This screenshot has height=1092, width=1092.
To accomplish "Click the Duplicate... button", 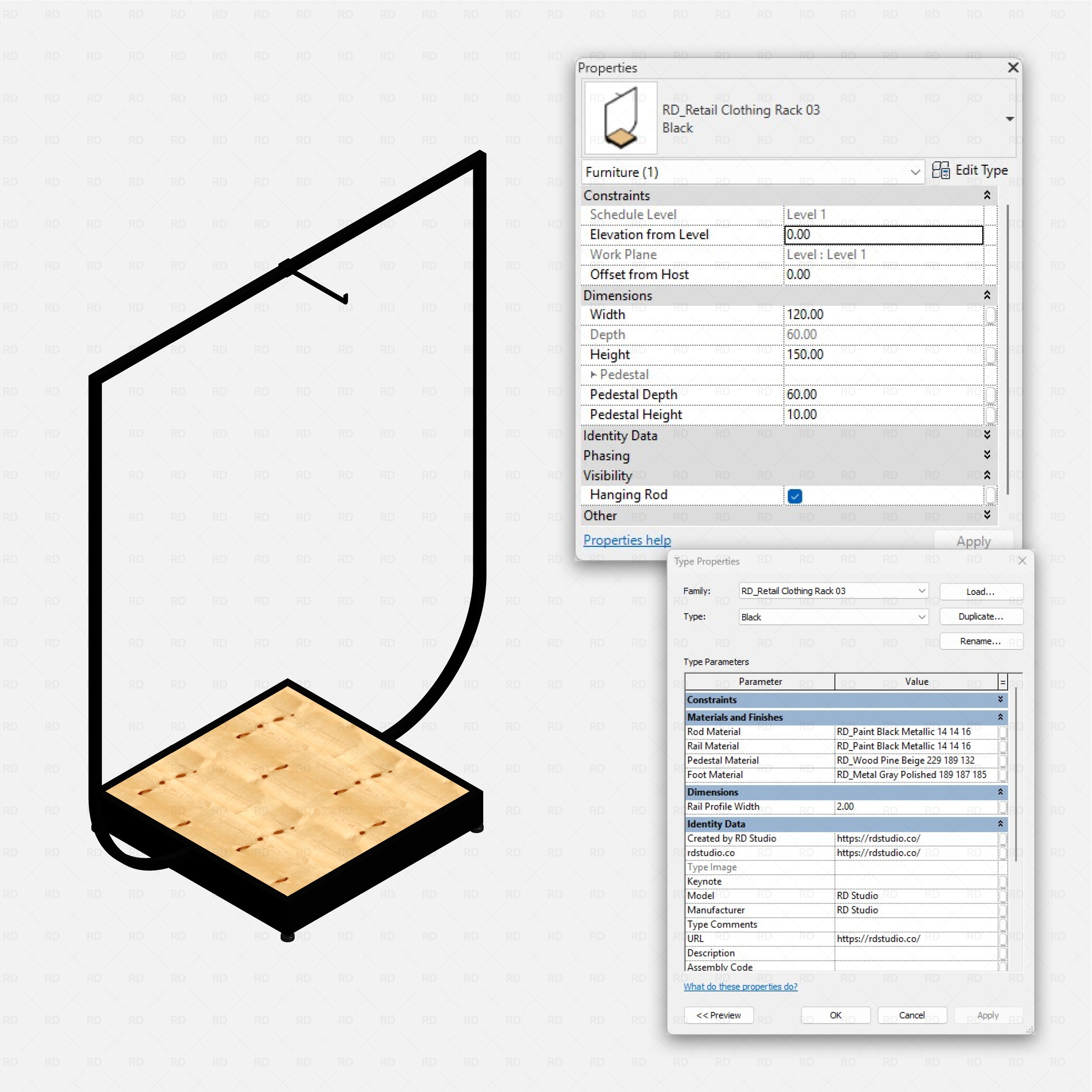I will (981, 616).
